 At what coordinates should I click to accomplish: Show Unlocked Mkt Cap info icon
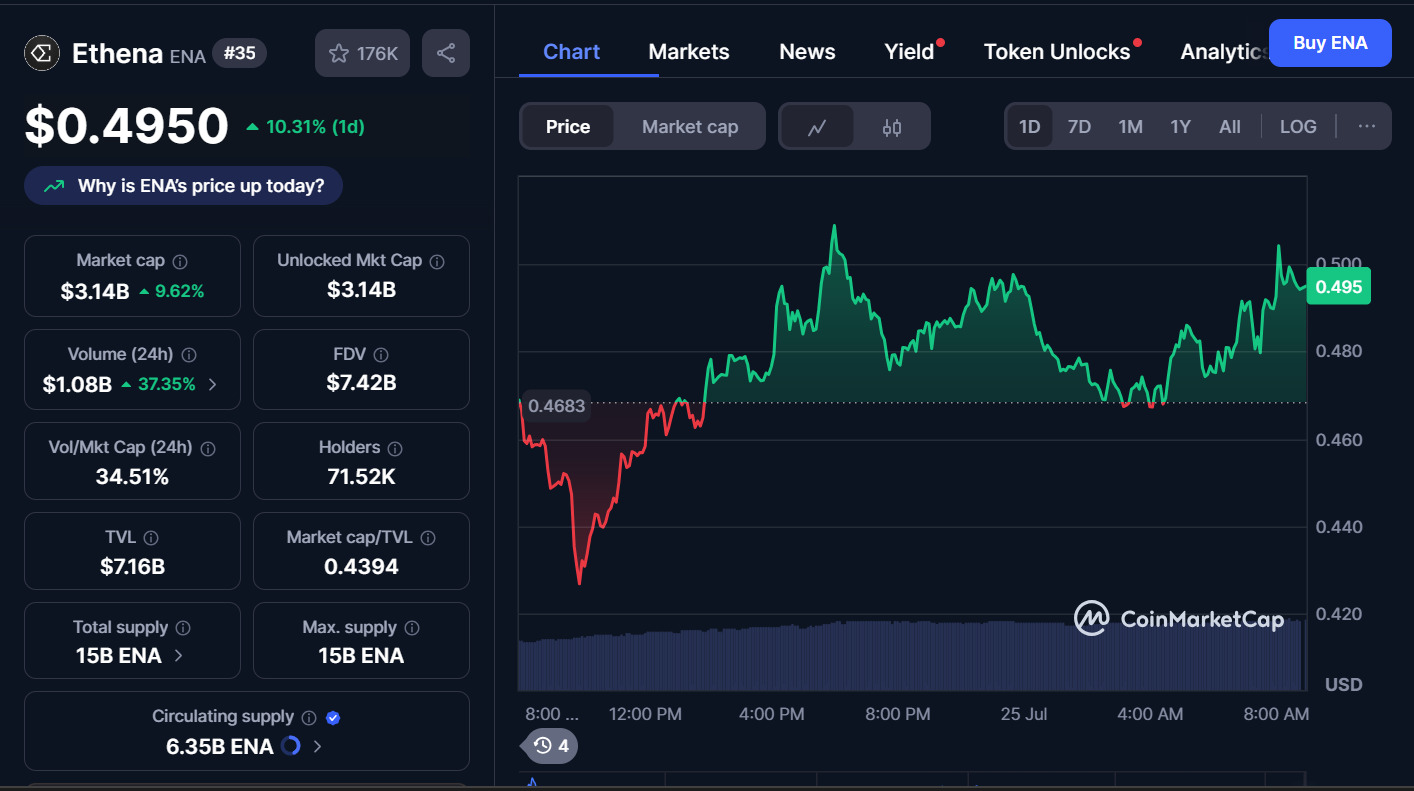[x=437, y=261]
